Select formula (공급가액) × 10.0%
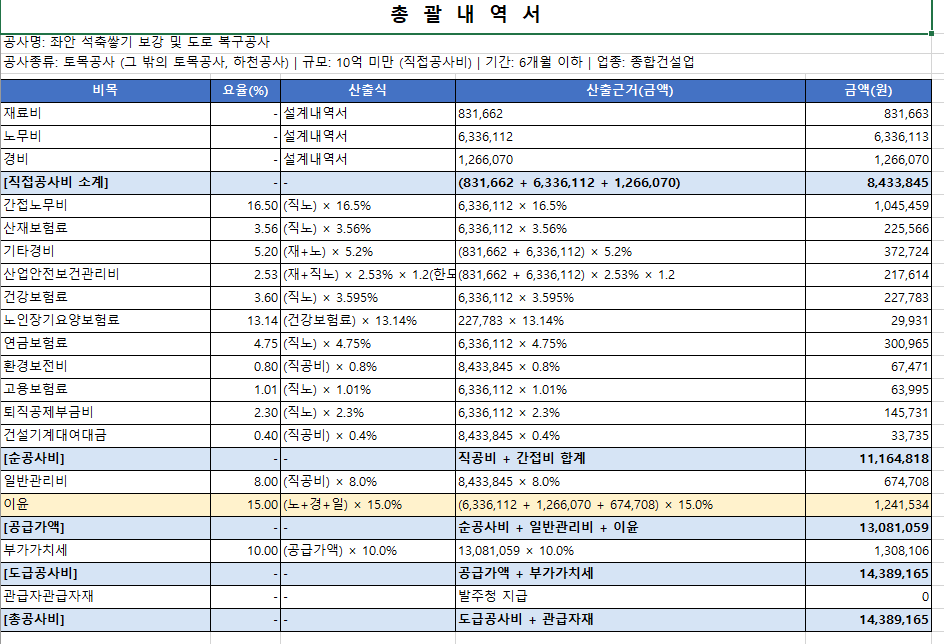This screenshot has height=644, width=944. [368, 550]
